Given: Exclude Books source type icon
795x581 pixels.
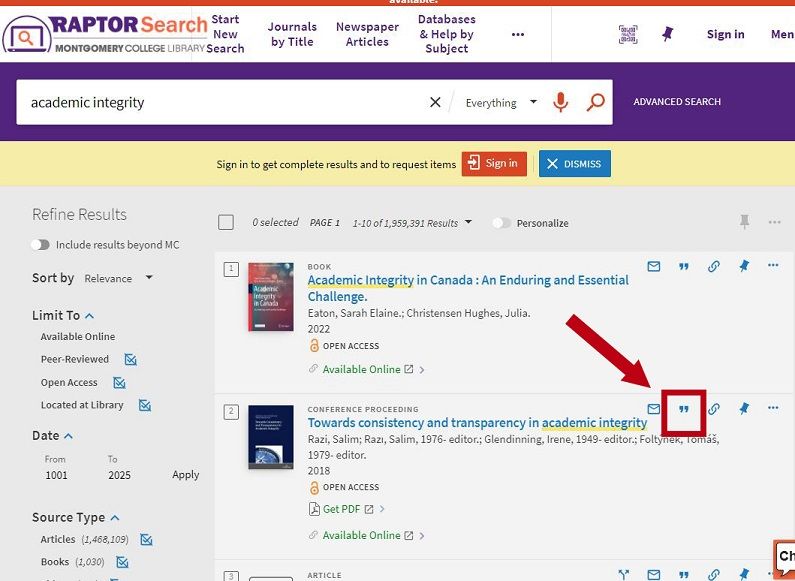Looking at the screenshot, I should pyautogui.click(x=122, y=562).
